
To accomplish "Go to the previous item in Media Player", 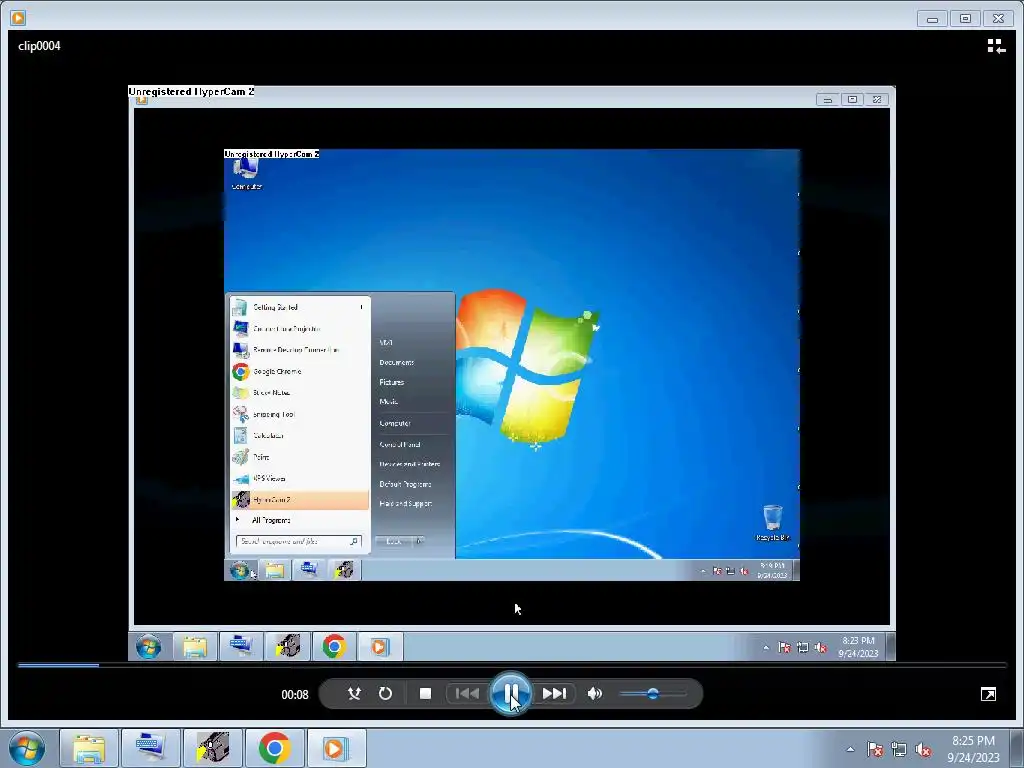I will tap(466, 694).
